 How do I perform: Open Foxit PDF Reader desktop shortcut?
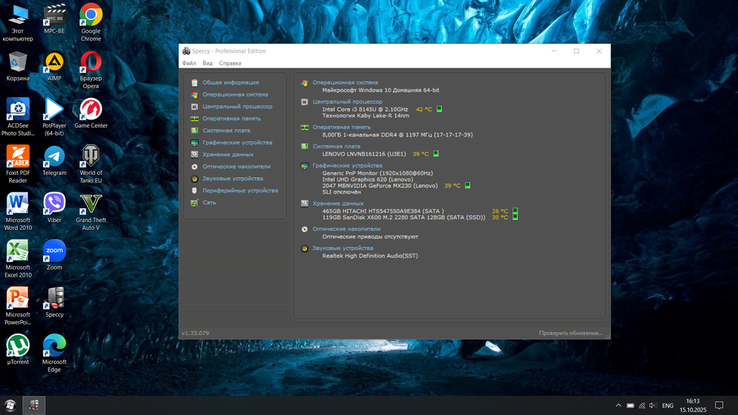[x=18, y=164]
